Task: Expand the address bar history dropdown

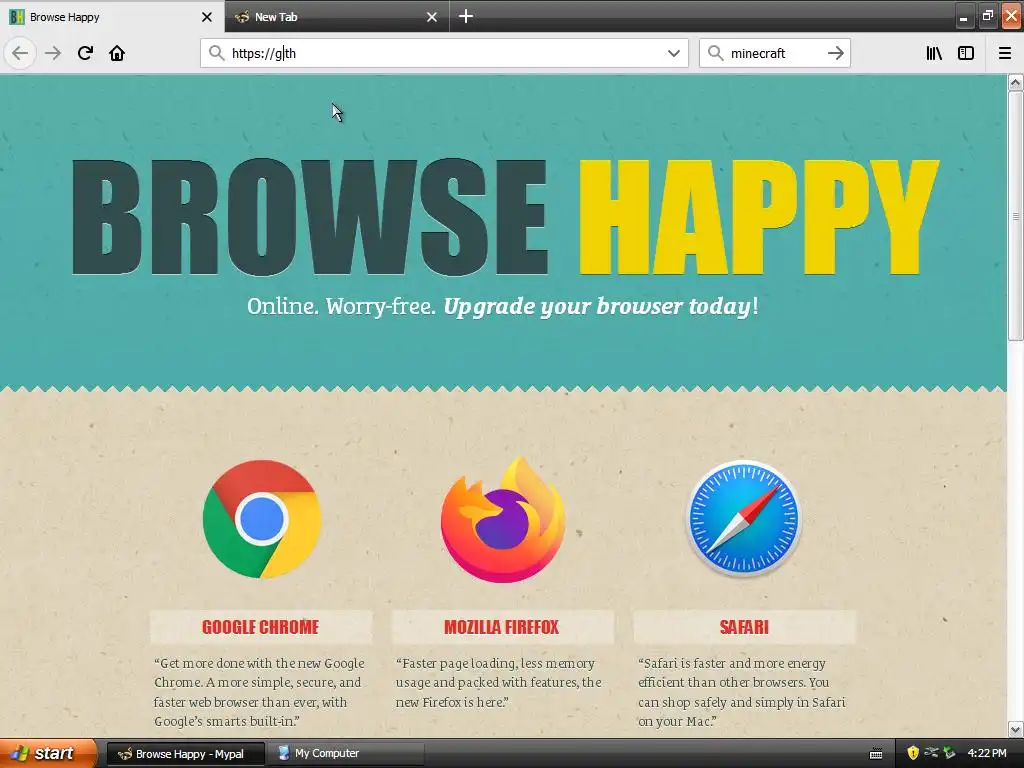Action: point(673,53)
